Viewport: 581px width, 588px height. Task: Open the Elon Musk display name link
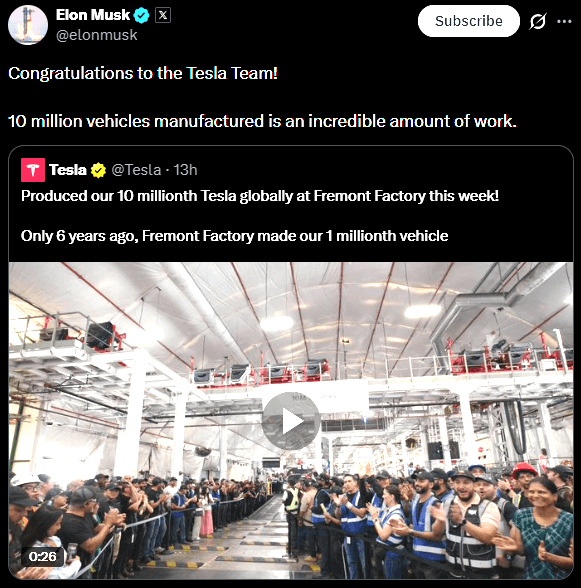click(x=93, y=15)
